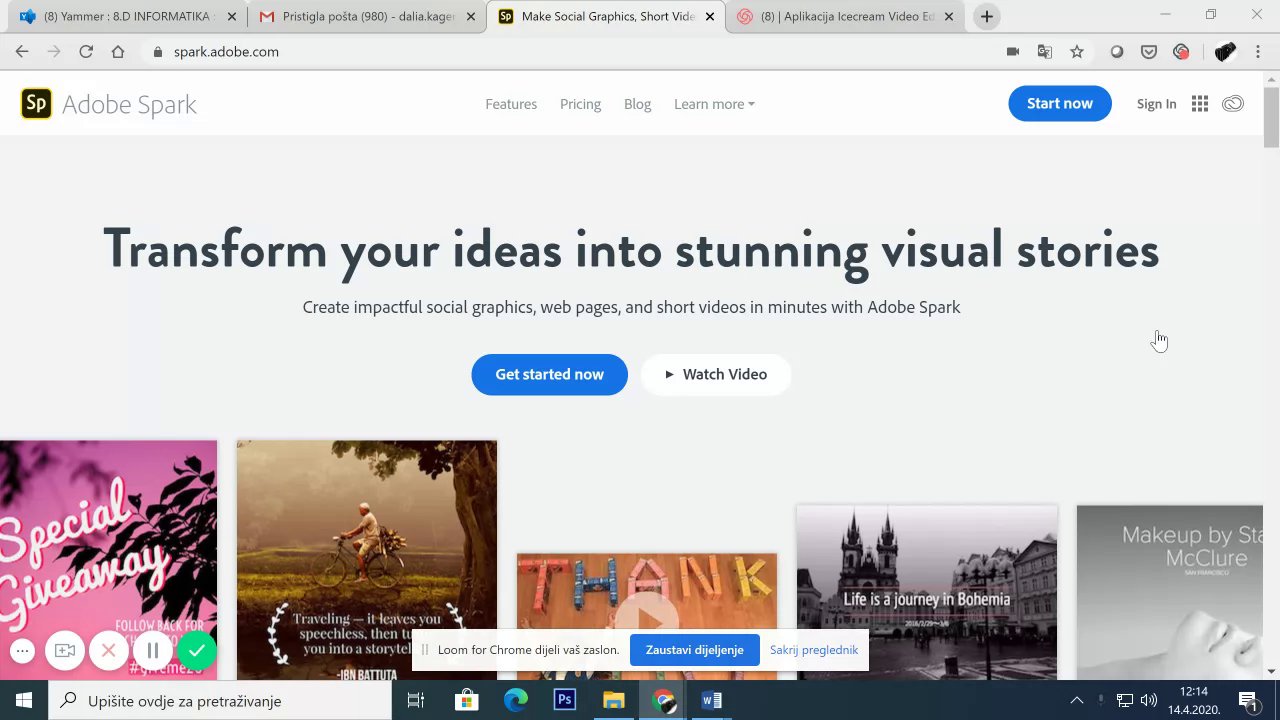Finish the Loom recording with the green check
This screenshot has height=720, width=1280.
pos(197,651)
